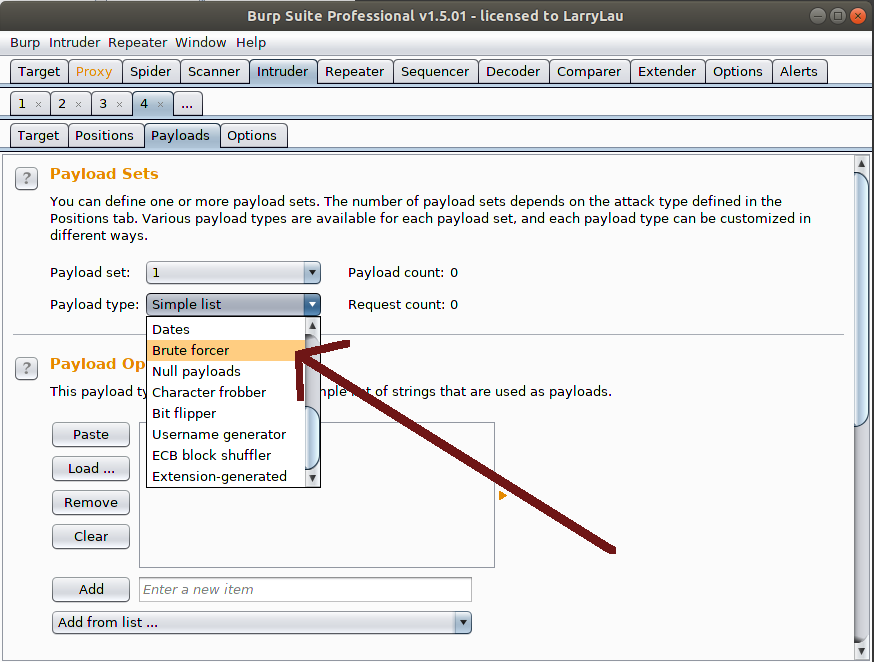Switch to the Extender tab
This screenshot has height=662, width=874.
[667, 72]
